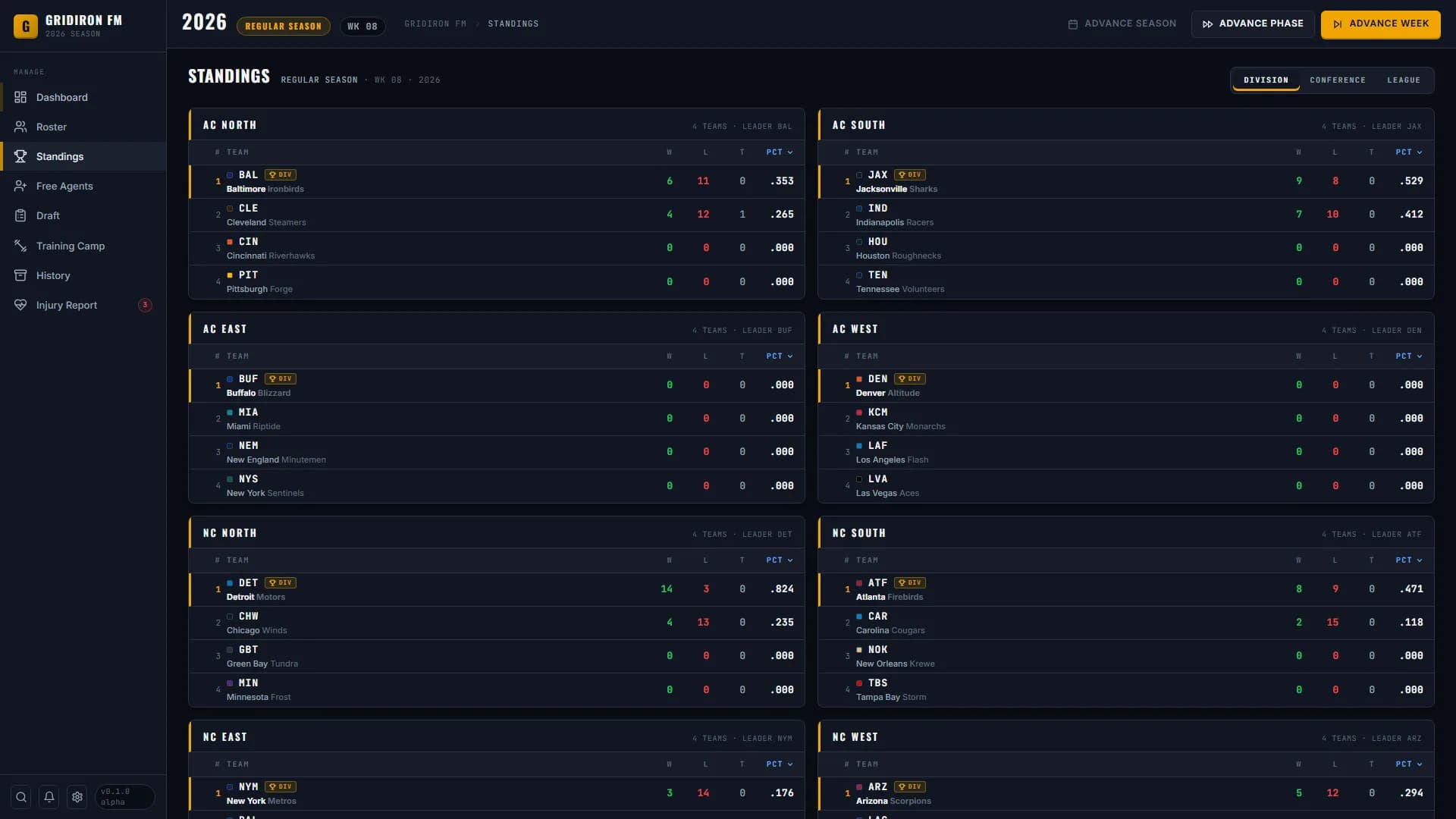Screen dimensions: 1456x819
Task: Open the settings gear icon
Action: [77, 797]
